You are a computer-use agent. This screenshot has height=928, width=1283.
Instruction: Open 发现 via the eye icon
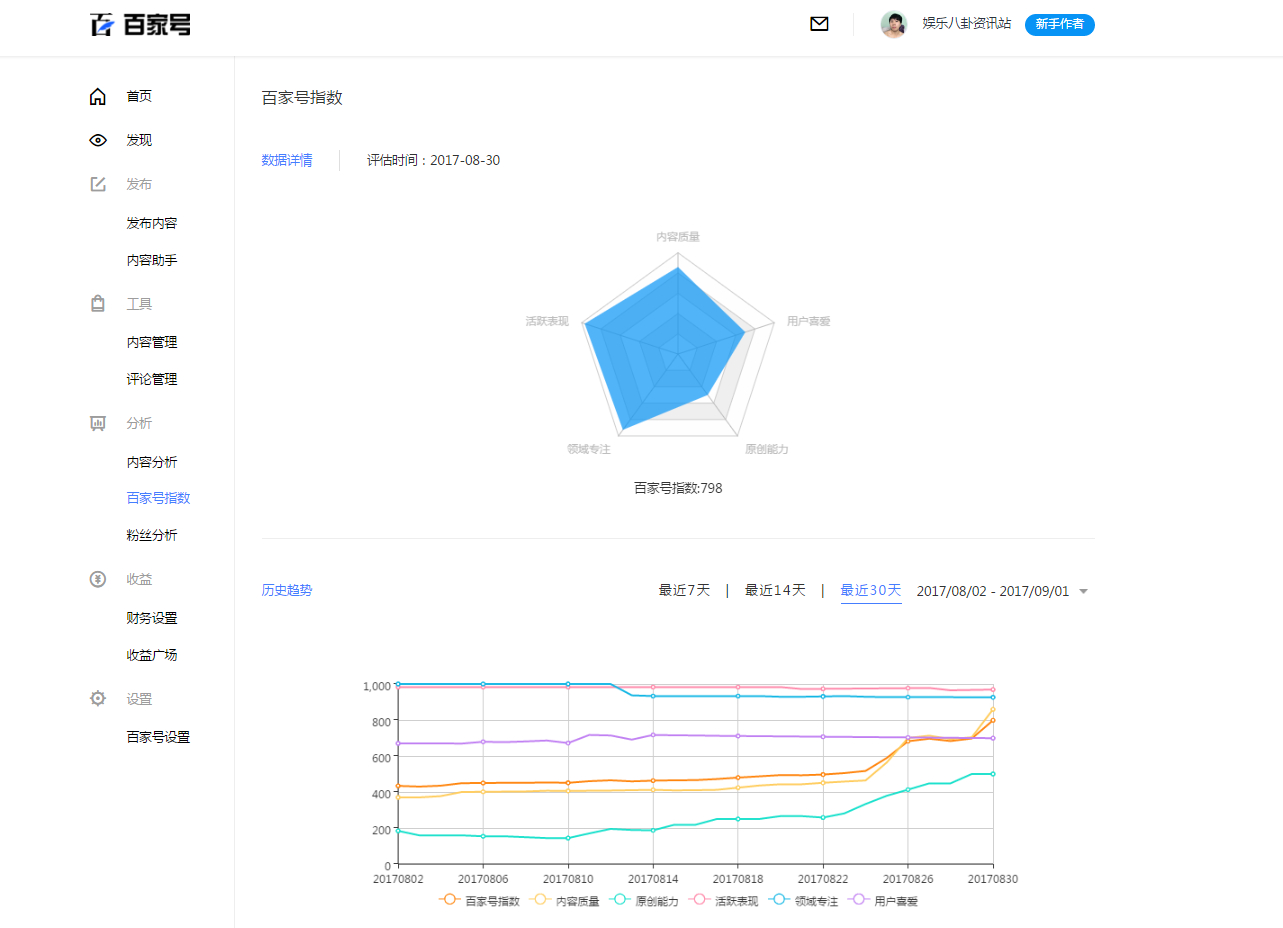coord(97,140)
